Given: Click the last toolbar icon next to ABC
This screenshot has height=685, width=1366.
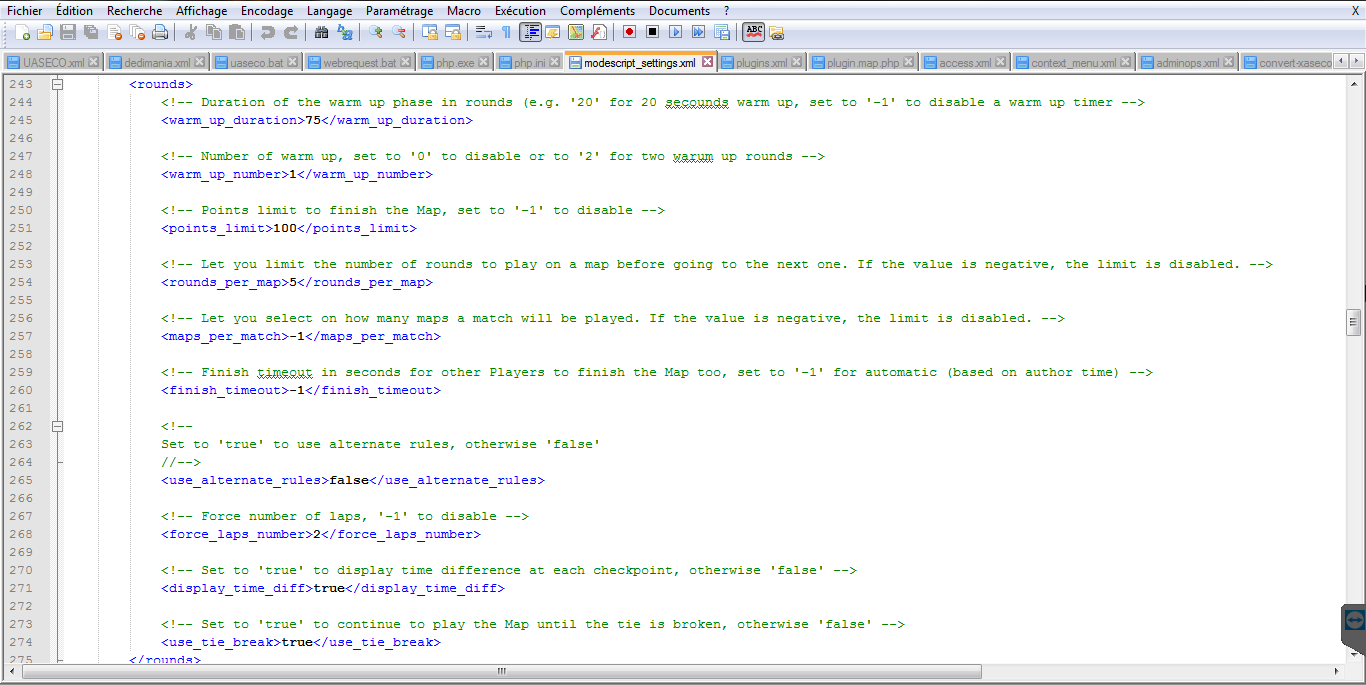Looking at the screenshot, I should (776, 32).
